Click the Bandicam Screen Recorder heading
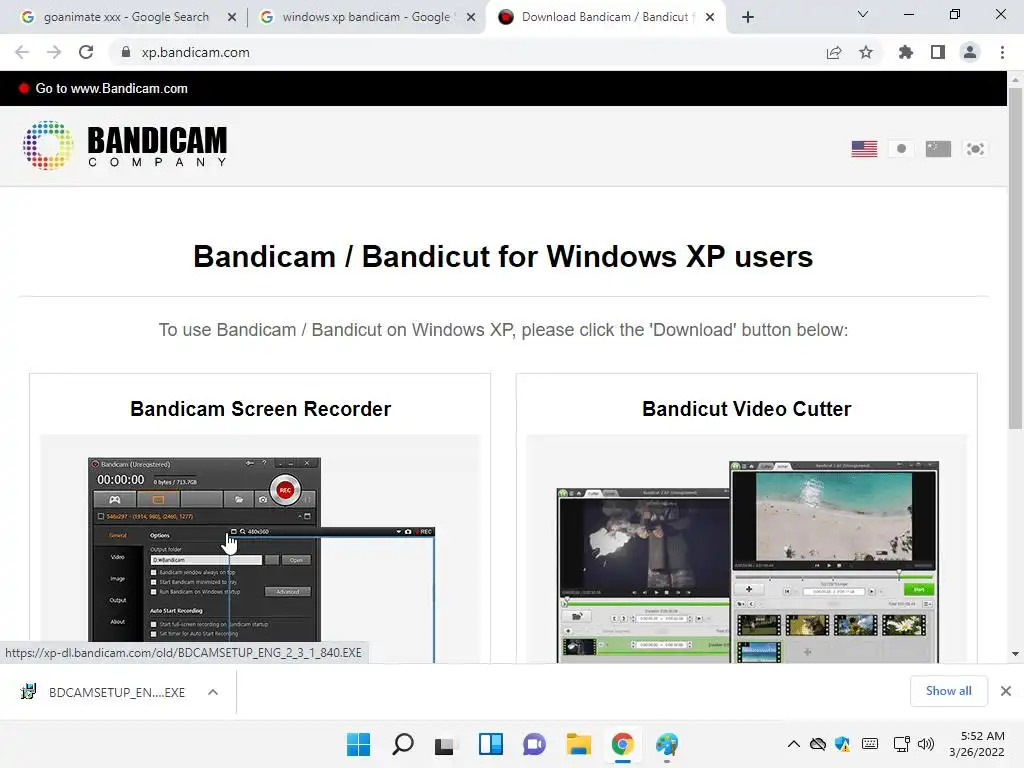This screenshot has height=768, width=1024. click(x=261, y=409)
